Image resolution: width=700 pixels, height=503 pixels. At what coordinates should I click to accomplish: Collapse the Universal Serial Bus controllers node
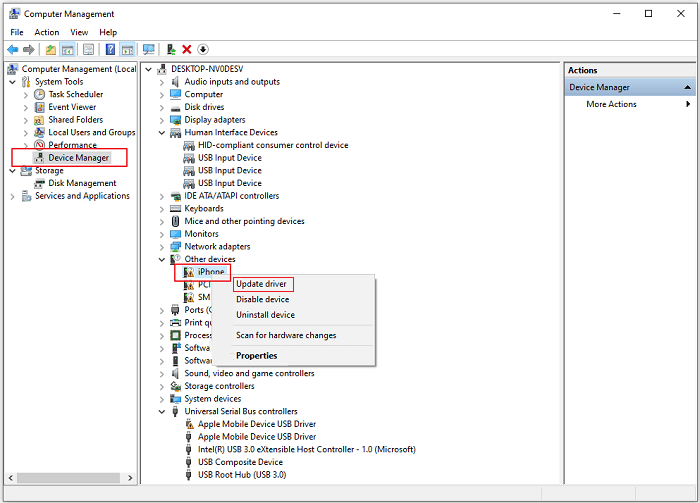[162, 411]
